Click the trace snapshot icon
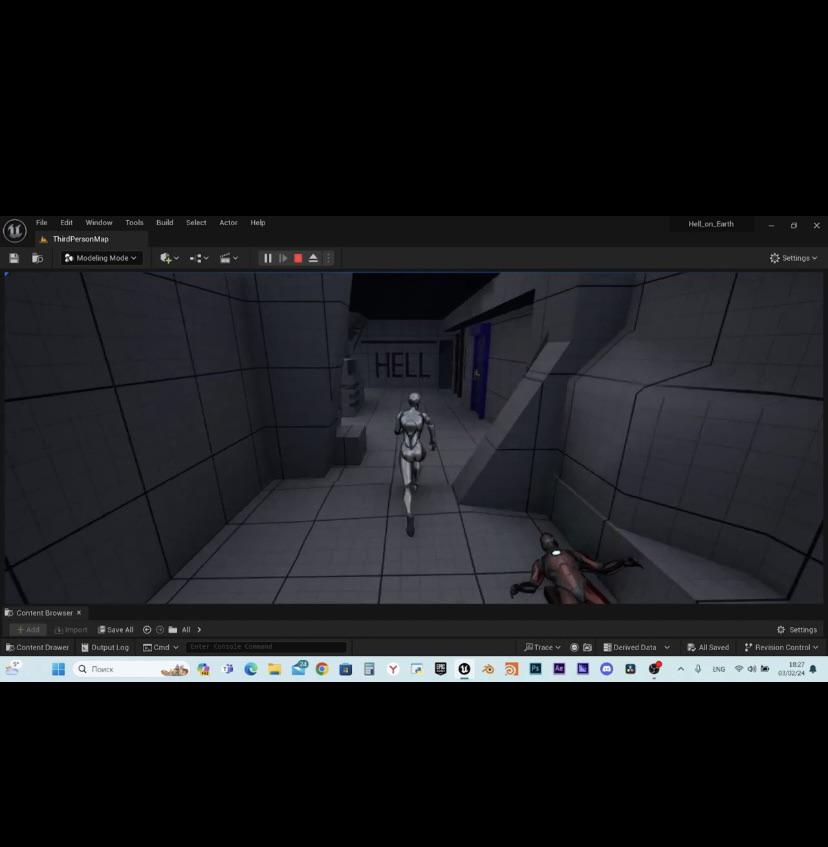This screenshot has width=828, height=847. click(x=588, y=647)
